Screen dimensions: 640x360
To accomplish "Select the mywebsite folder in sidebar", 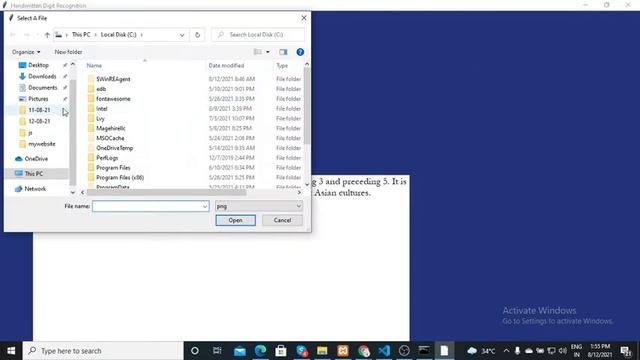I will [42, 144].
